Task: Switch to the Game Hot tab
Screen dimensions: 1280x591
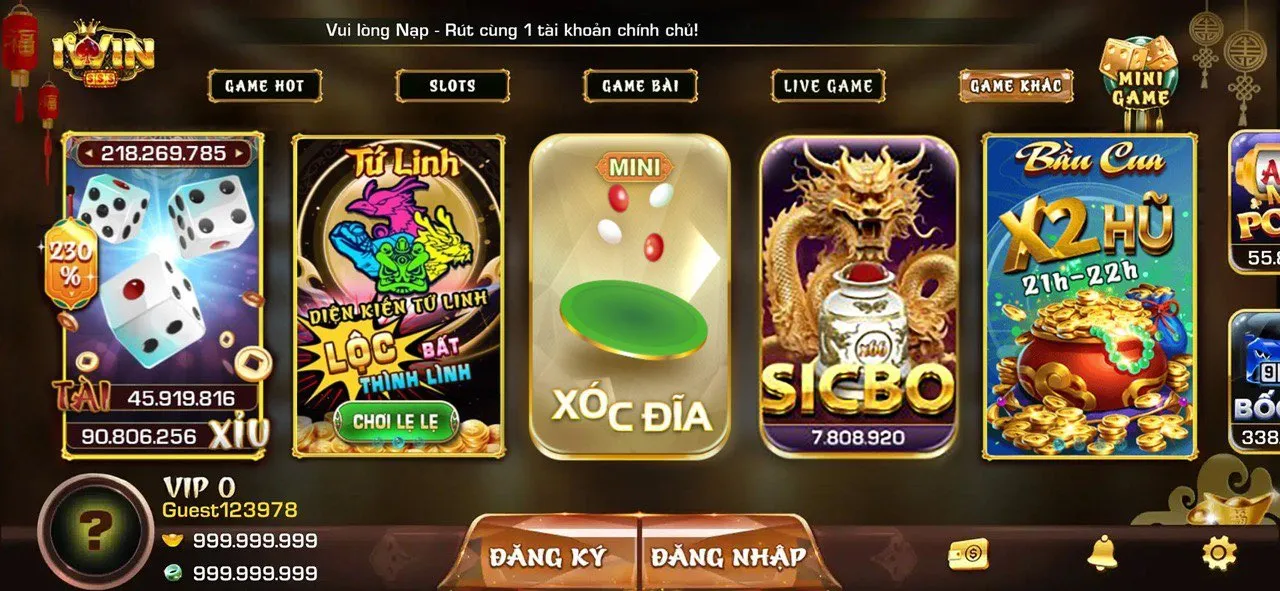Action: click(x=264, y=86)
